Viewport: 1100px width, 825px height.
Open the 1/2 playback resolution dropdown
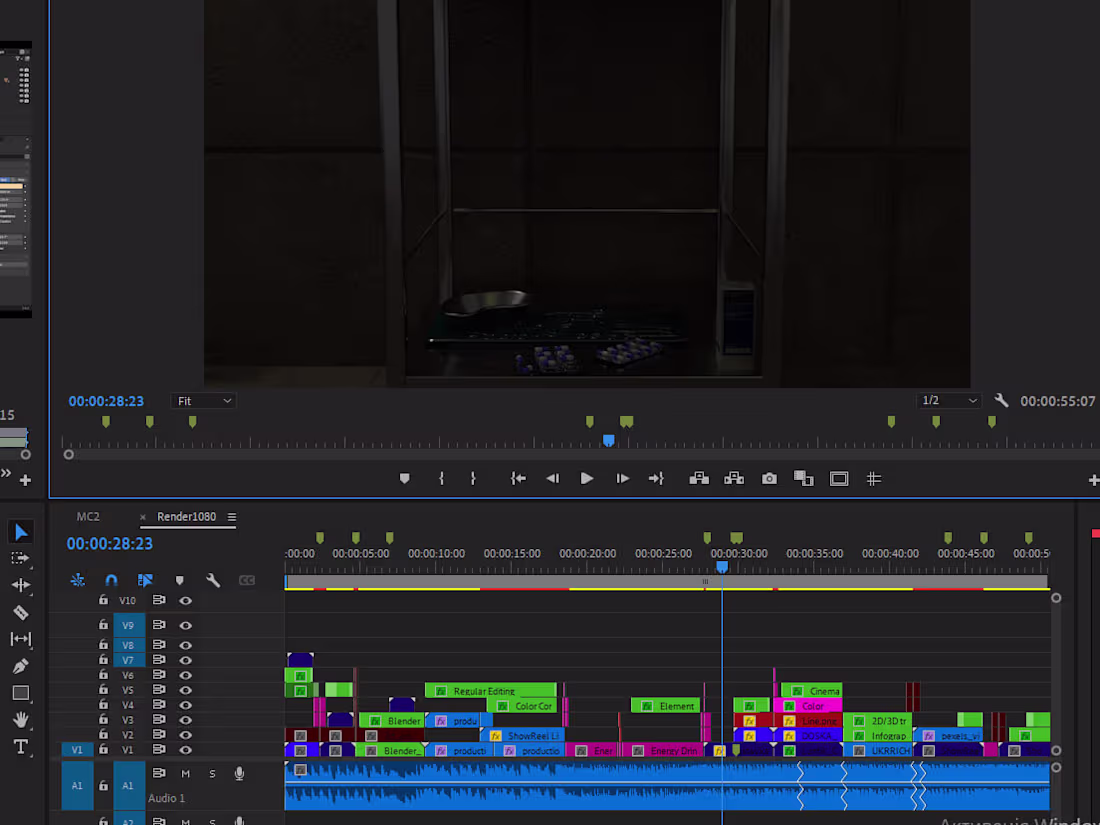949,401
